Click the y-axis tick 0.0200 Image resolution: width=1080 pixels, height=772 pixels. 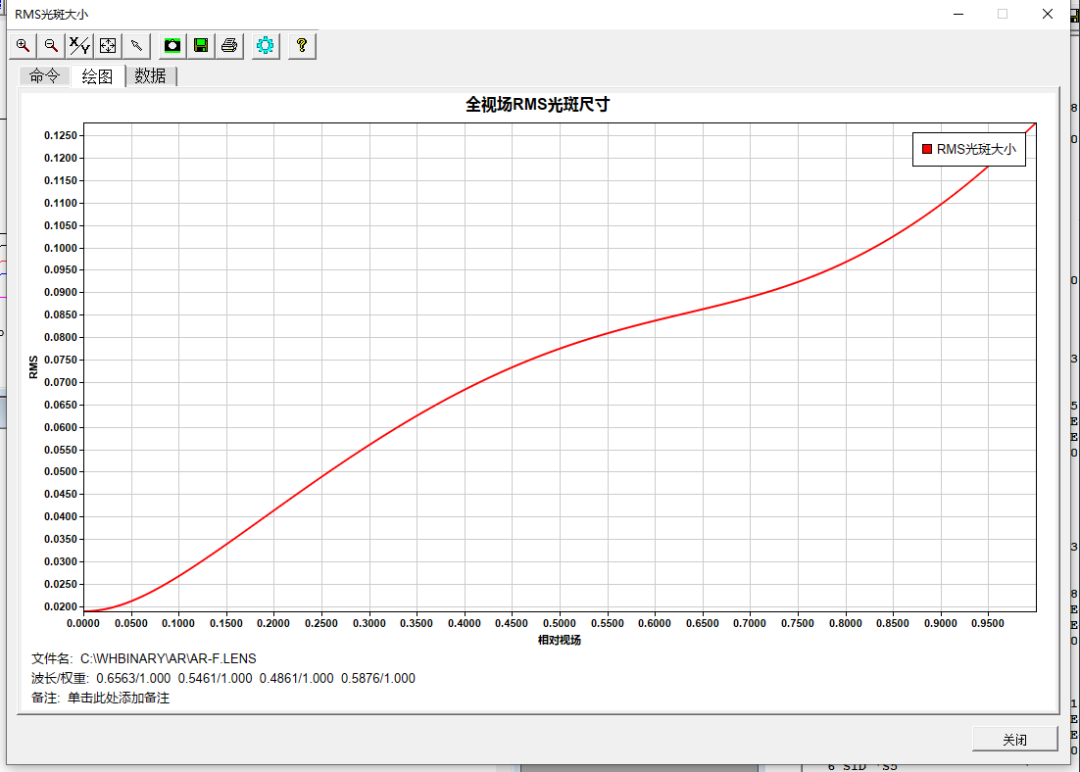61,607
